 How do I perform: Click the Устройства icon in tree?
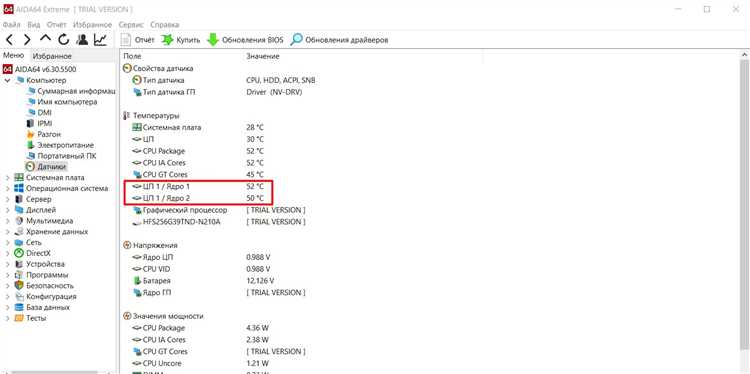pyautogui.click(x=19, y=264)
